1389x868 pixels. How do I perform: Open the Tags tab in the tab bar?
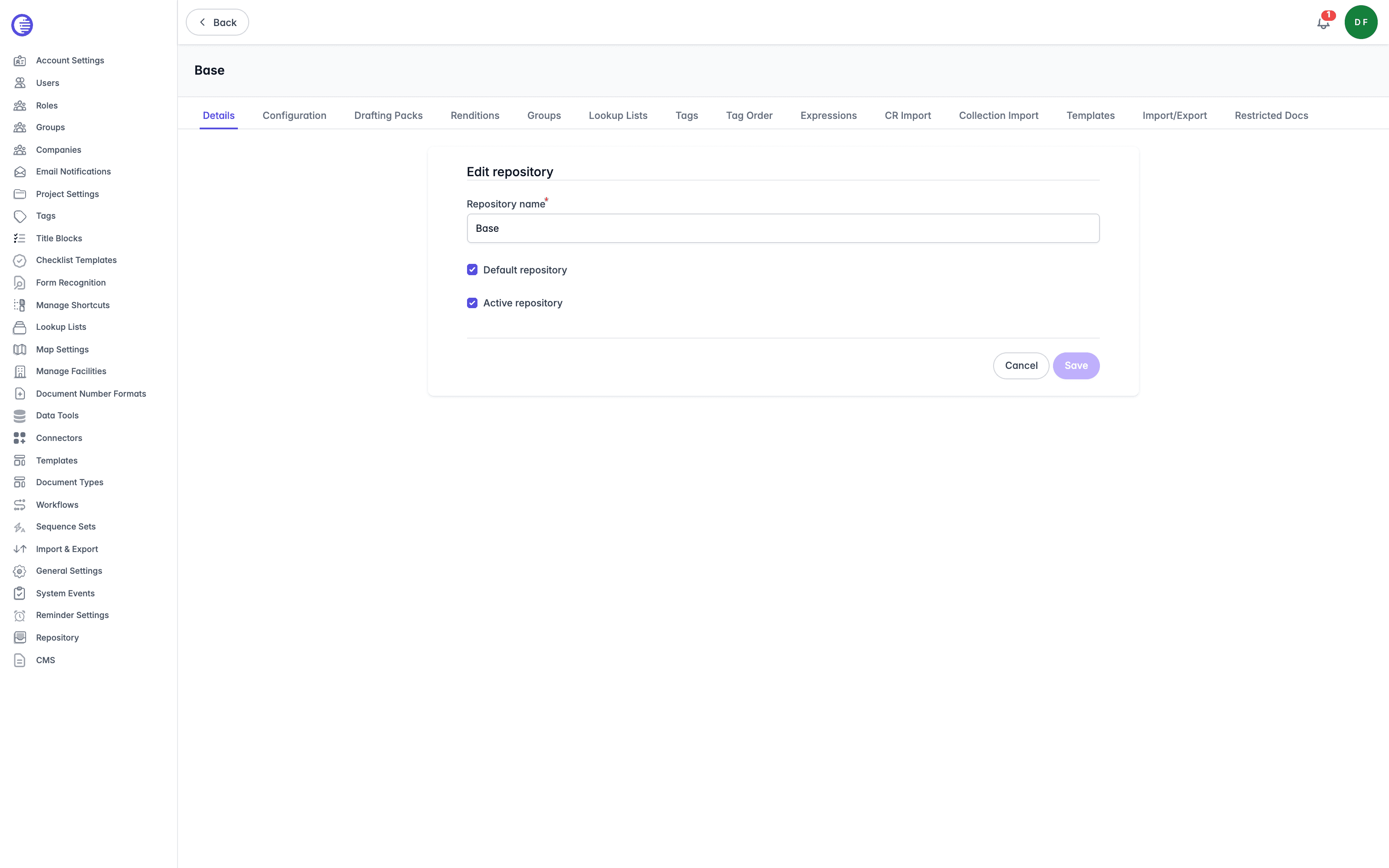tap(686, 115)
